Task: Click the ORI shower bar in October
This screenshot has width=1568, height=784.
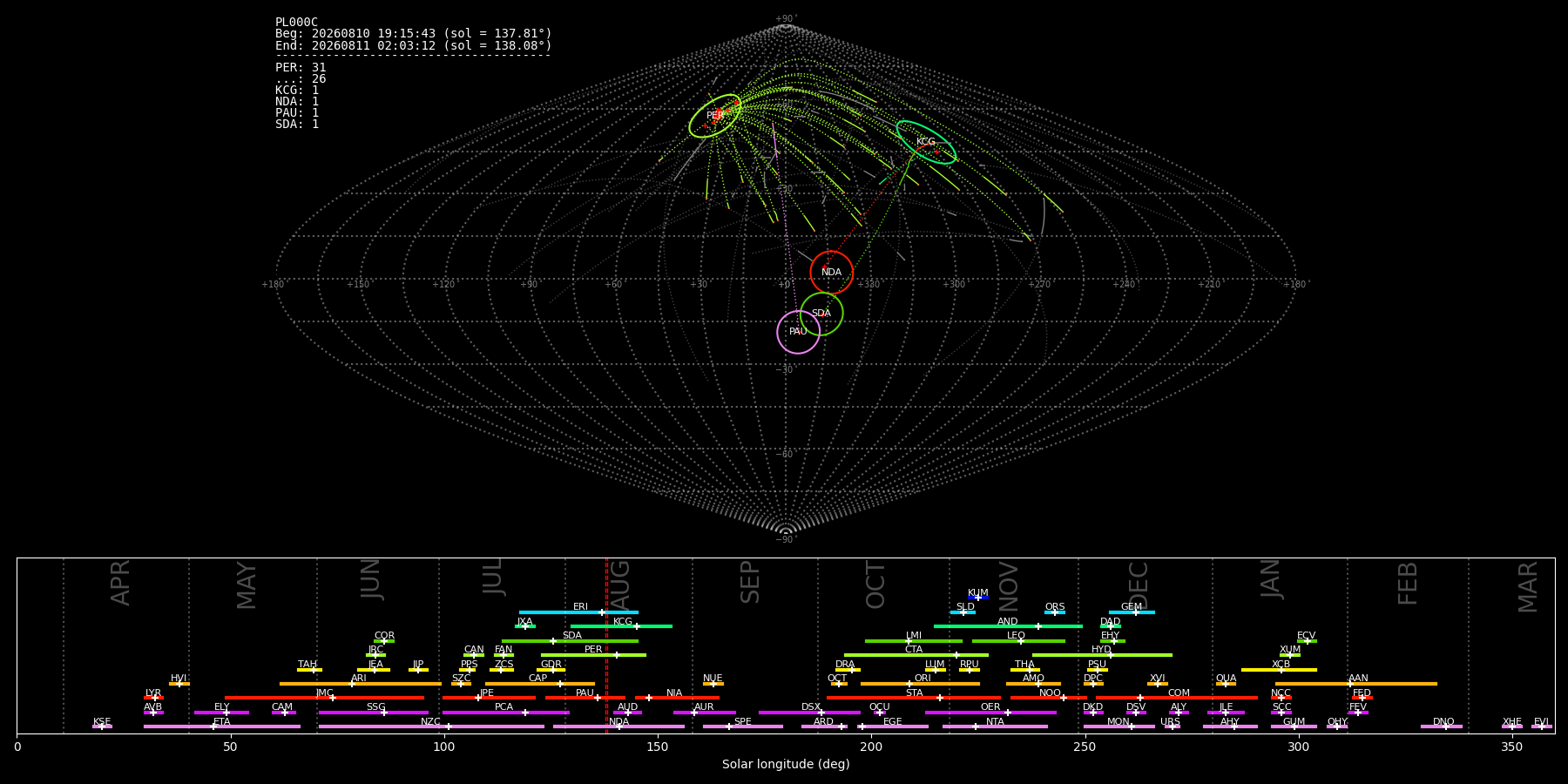Action: (x=920, y=684)
